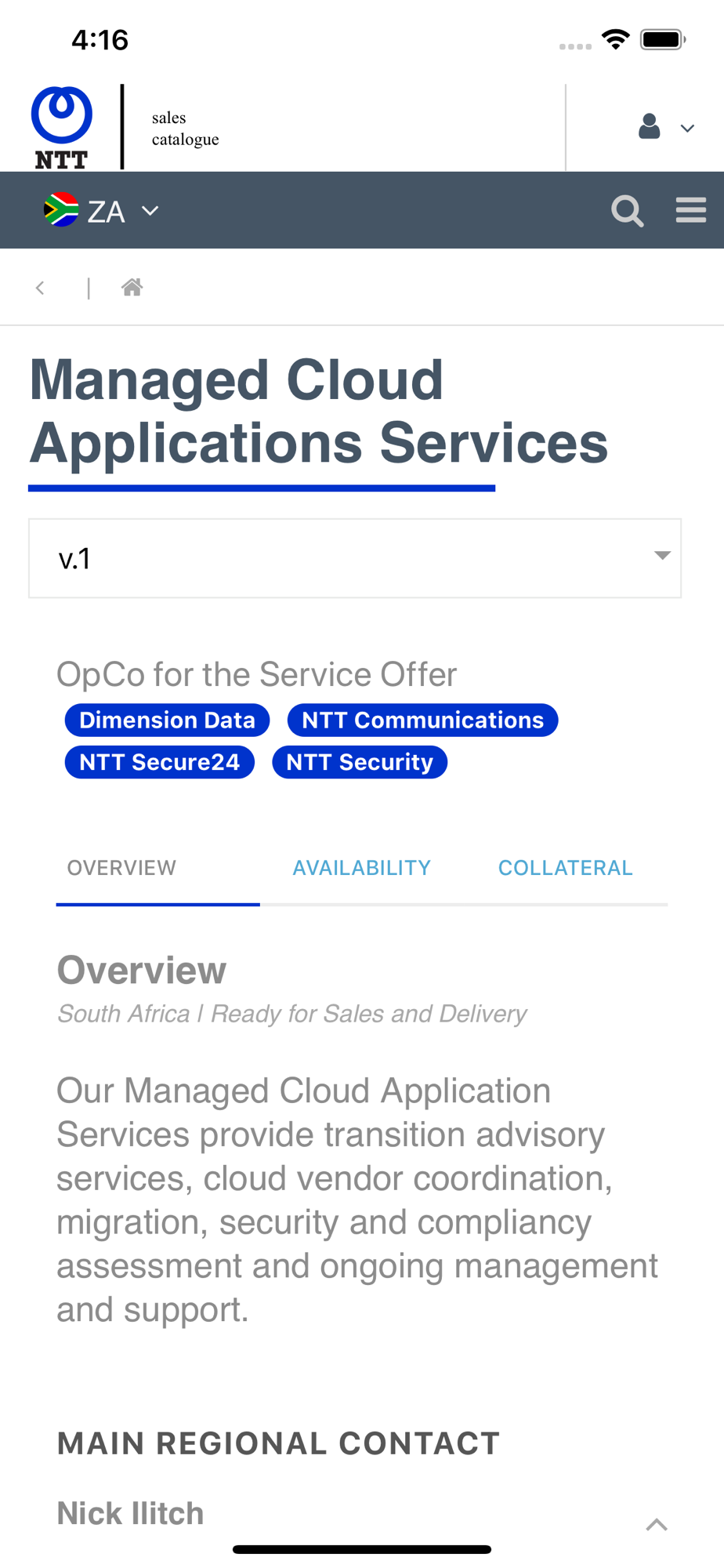The height and width of the screenshot is (1568, 724).
Task: Expand the account menu chevron
Action: [x=687, y=129]
